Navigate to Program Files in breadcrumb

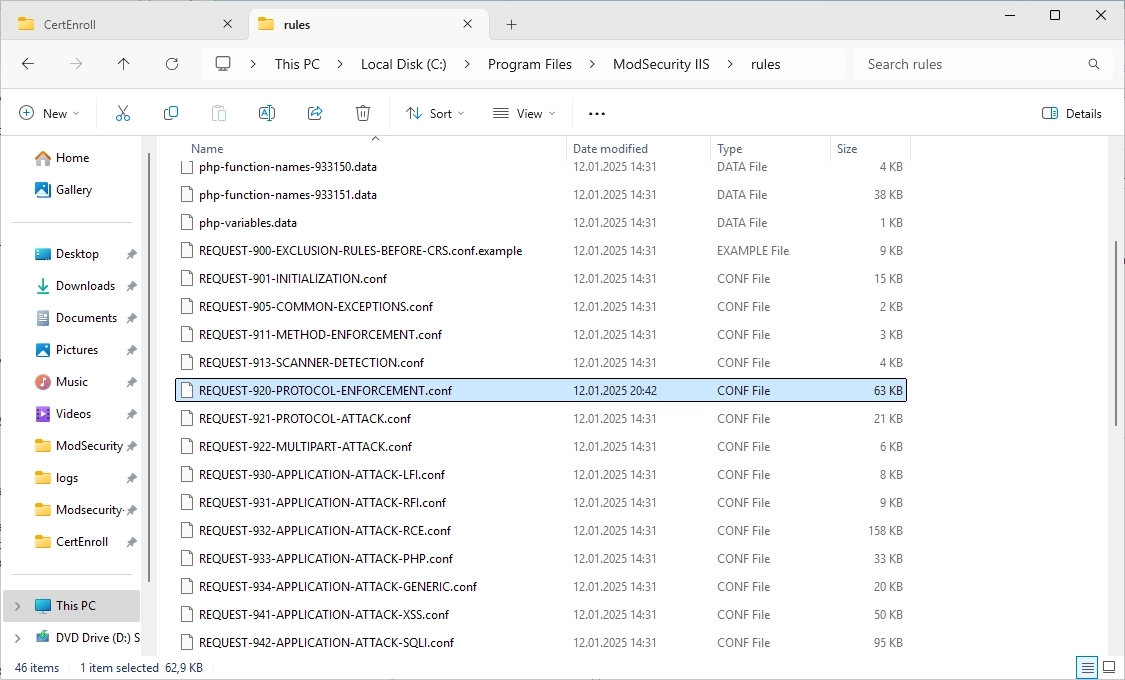tap(530, 64)
